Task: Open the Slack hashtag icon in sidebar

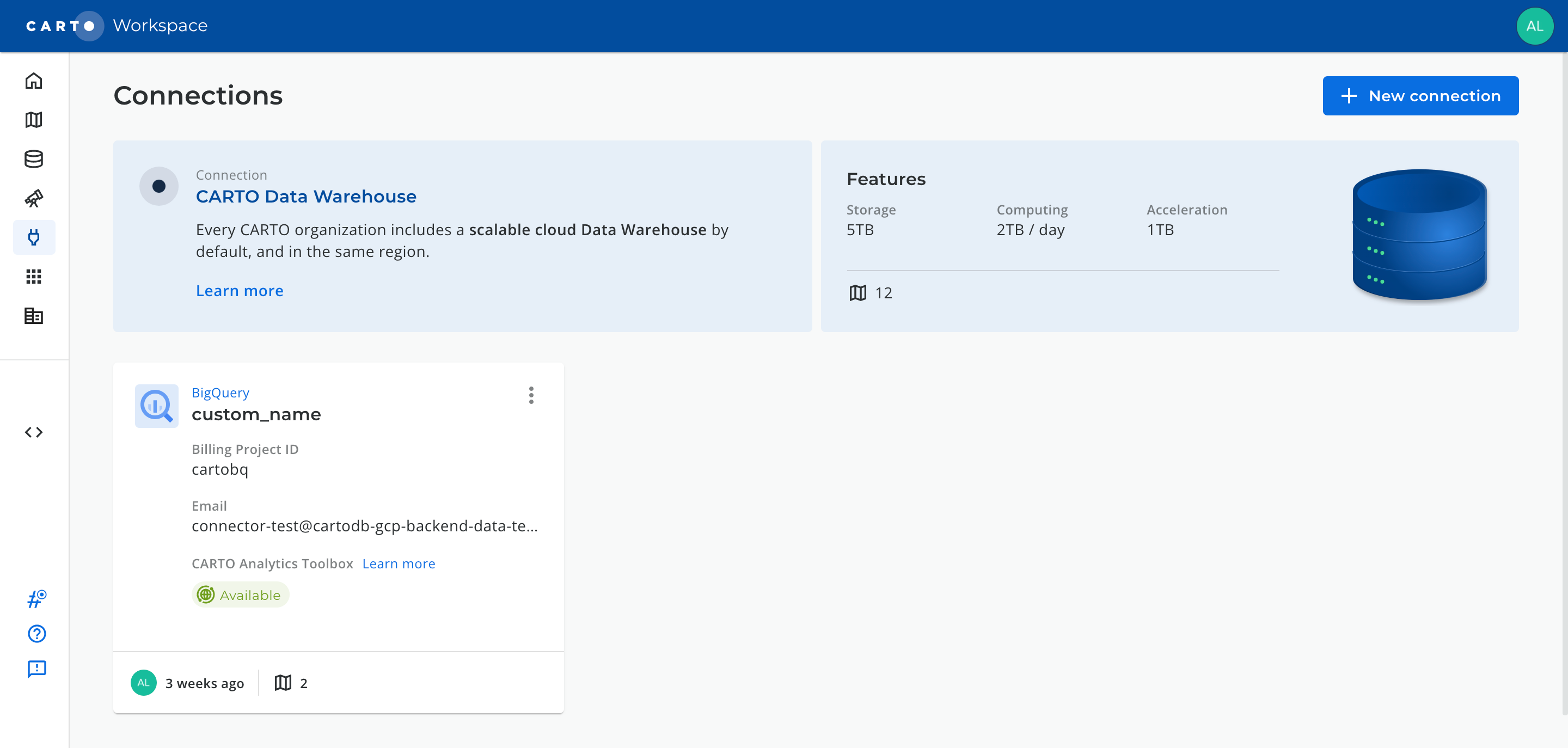Action: [x=36, y=599]
